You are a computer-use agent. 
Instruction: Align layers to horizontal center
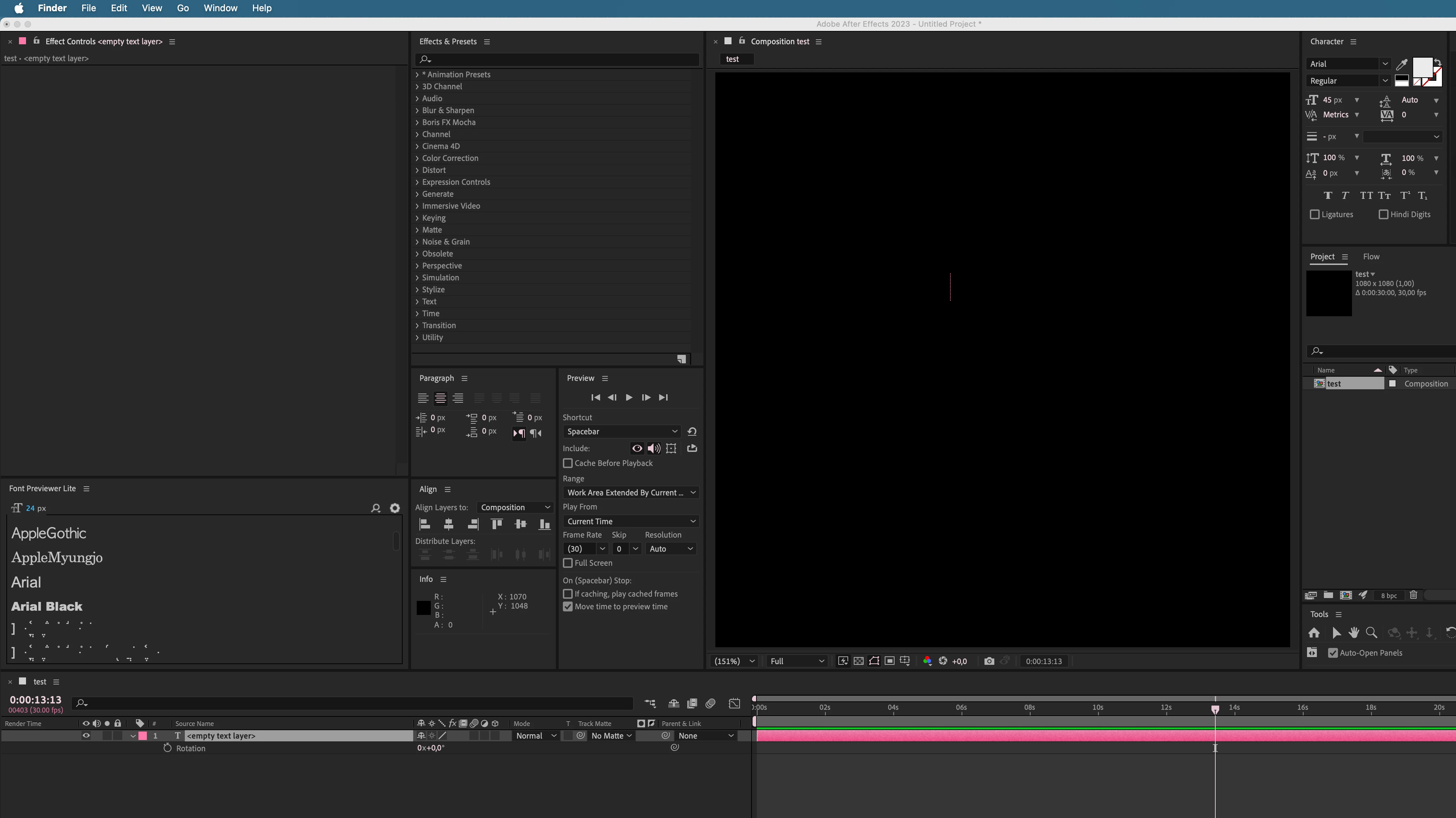[x=448, y=524]
